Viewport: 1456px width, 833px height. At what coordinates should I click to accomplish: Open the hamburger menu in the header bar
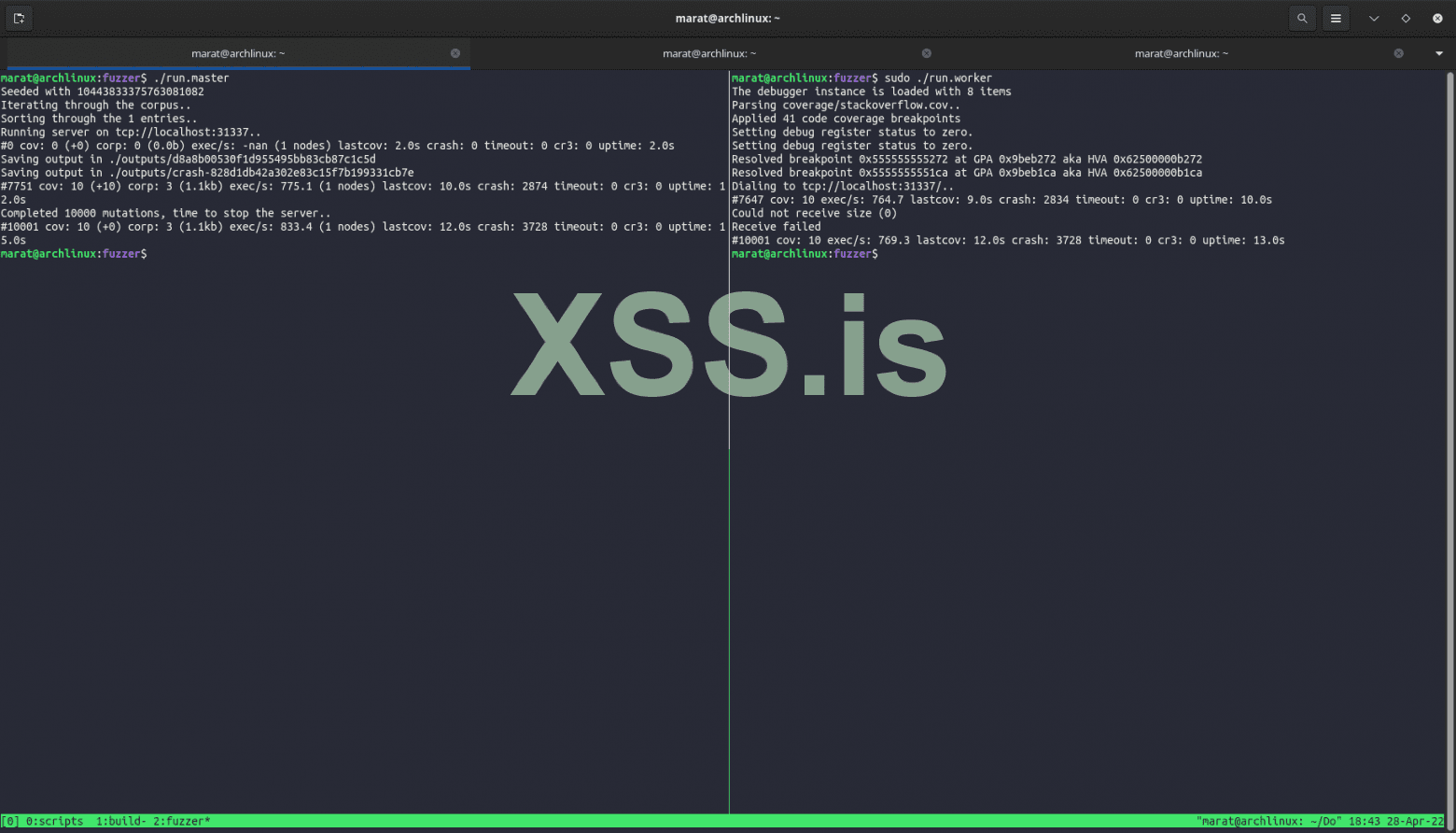1336,18
